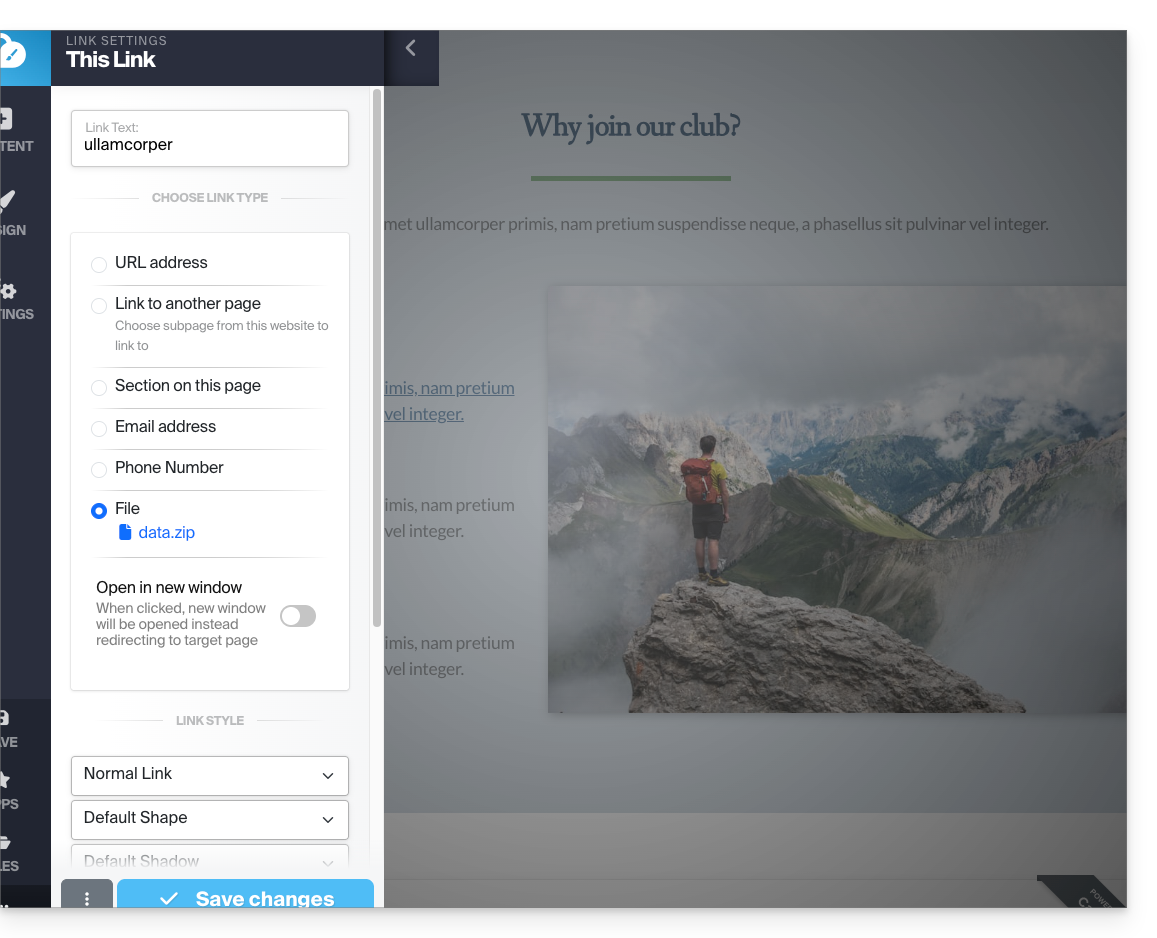Select Link to another page option
Image resolution: width=1157 pixels, height=938 pixels.
[99, 305]
